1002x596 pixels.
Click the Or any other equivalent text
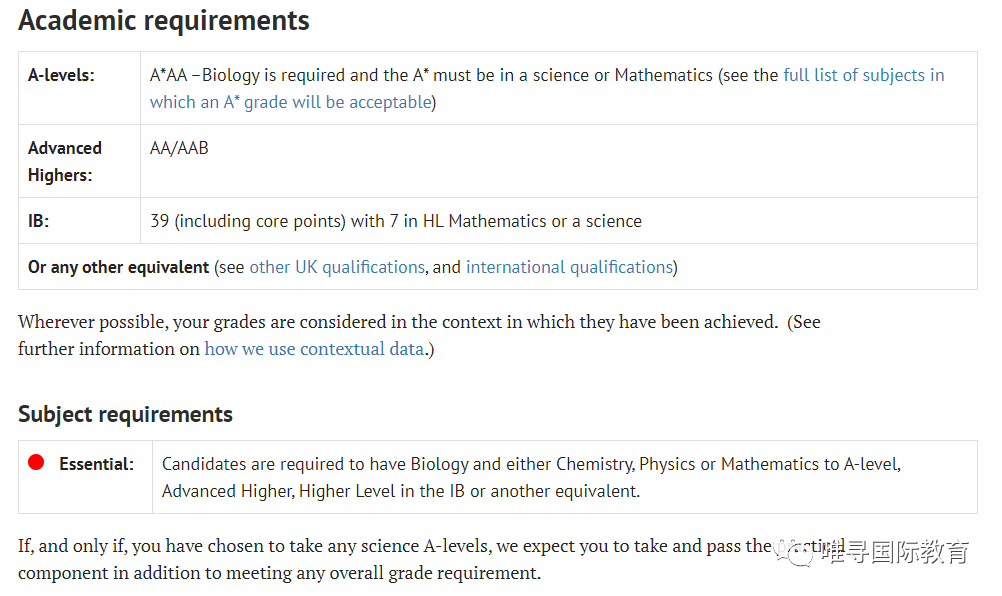click(118, 267)
